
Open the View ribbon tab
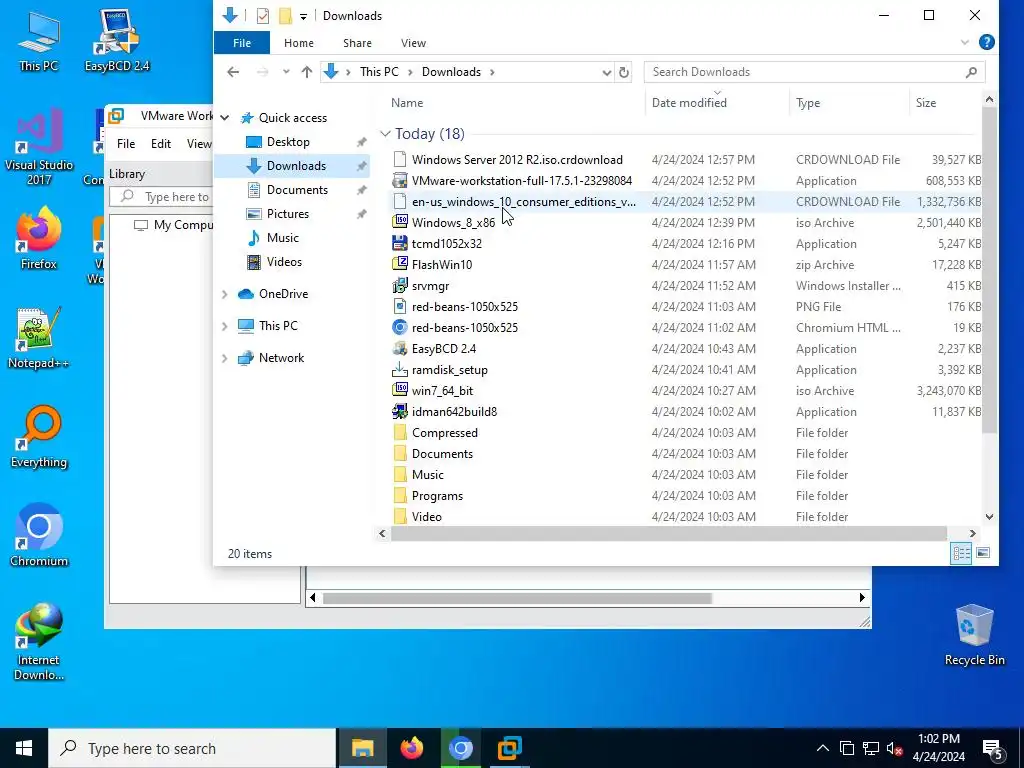413,43
